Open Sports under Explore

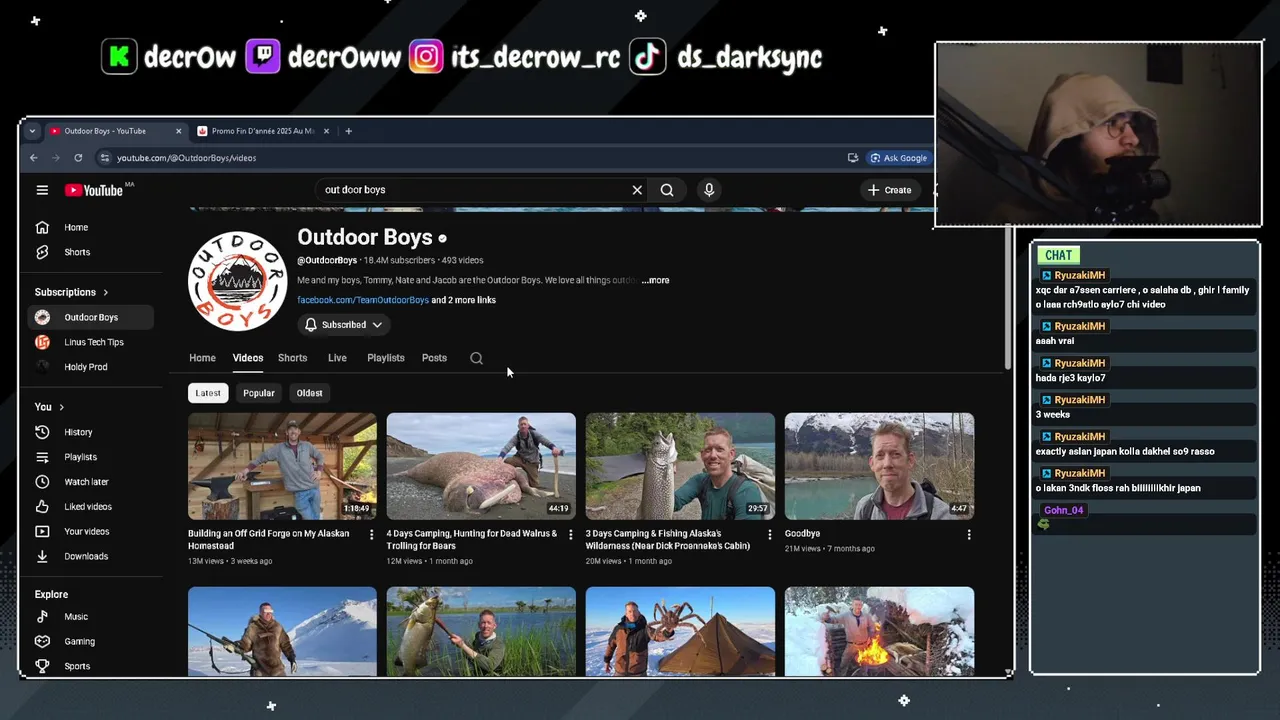pyautogui.click(x=90, y=666)
